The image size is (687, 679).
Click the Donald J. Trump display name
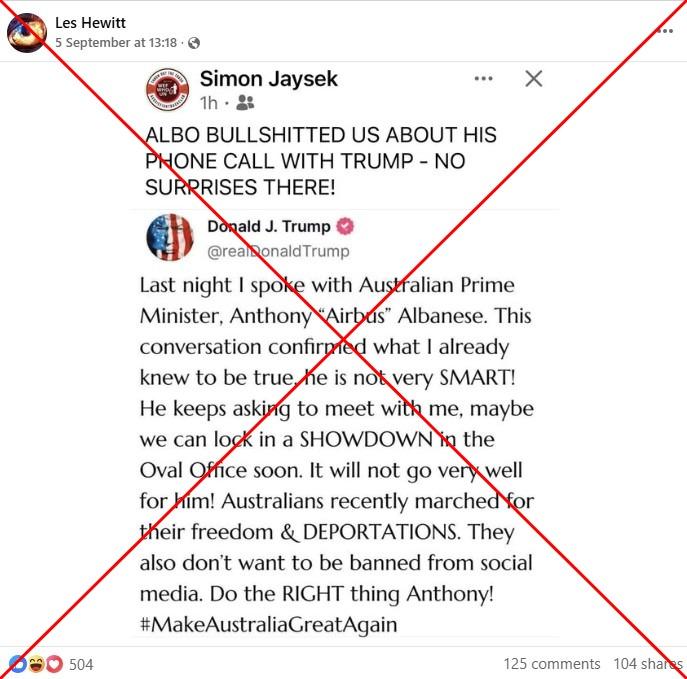coord(269,226)
